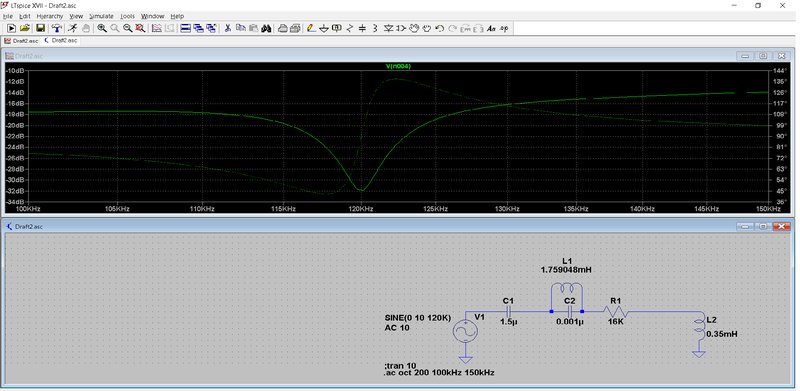Select the Move tool open-hand icon
This screenshot has height=391, width=800.
pos(414,28)
